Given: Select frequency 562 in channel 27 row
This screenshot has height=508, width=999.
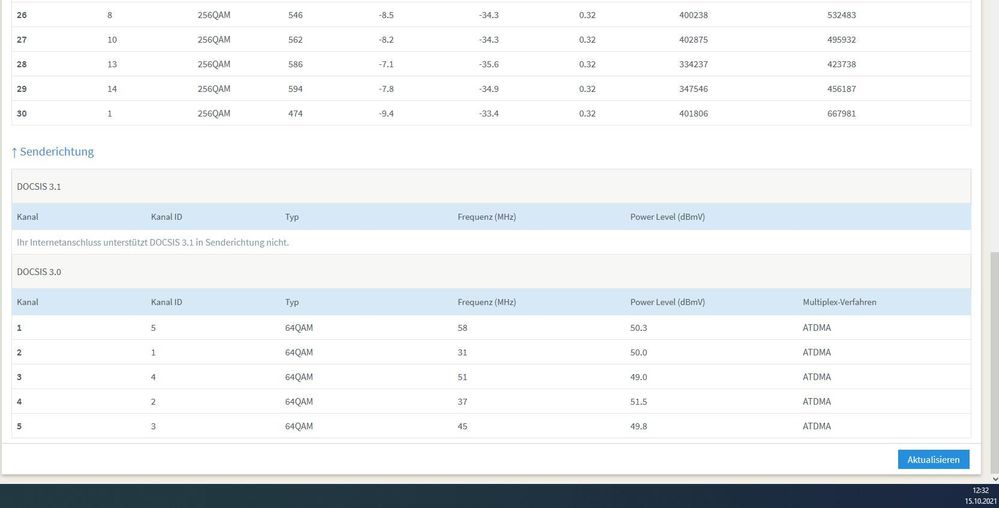Looking at the screenshot, I should click(295, 40).
